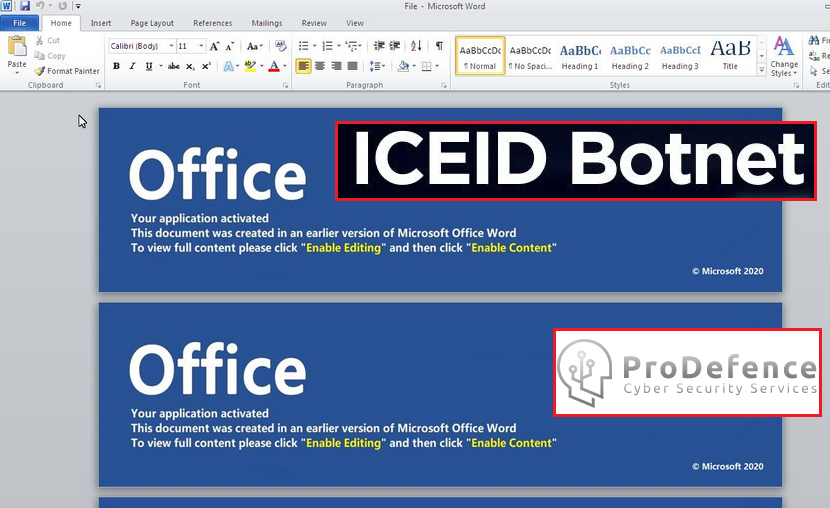
Task: Save the document from Quick Access Toolbar
Action: coord(24,6)
